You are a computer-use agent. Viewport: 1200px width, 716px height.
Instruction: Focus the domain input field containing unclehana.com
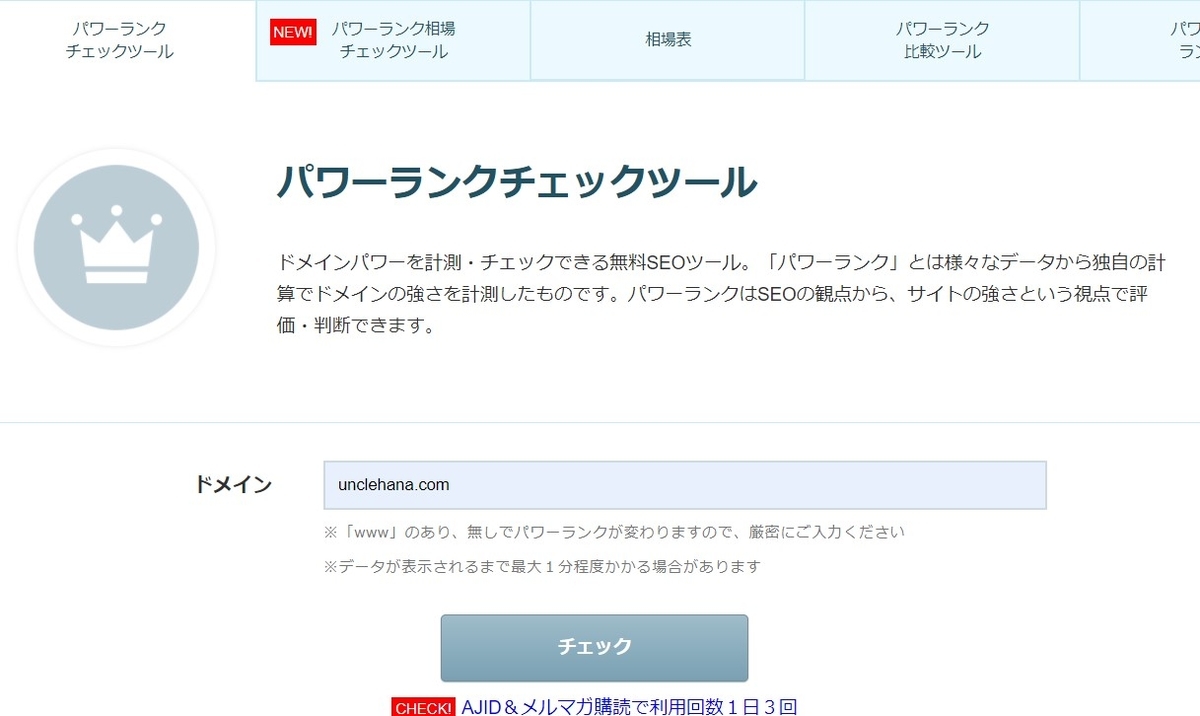pyautogui.click(x=685, y=485)
